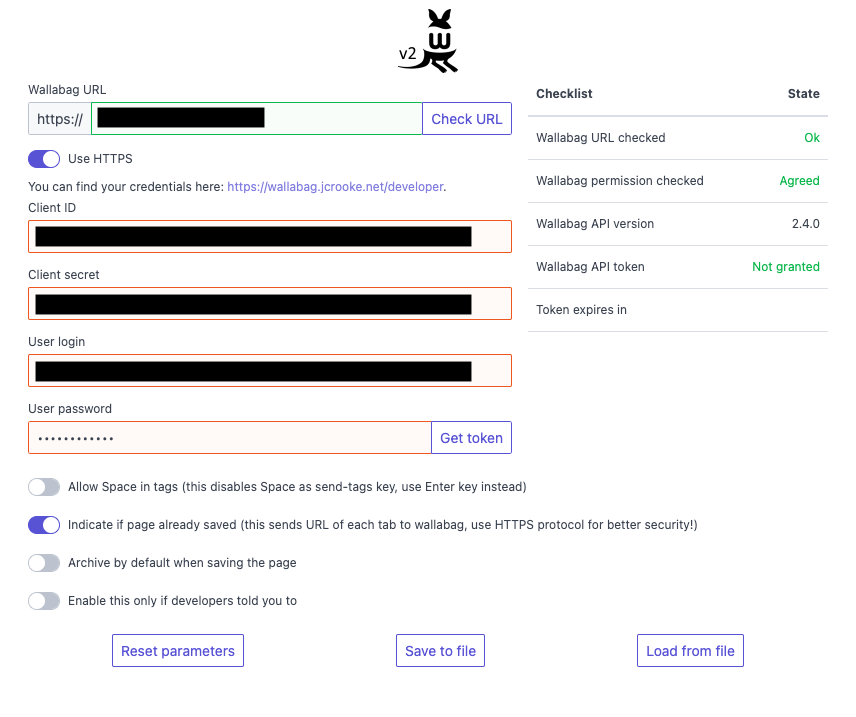Click the User password field

click(230, 437)
